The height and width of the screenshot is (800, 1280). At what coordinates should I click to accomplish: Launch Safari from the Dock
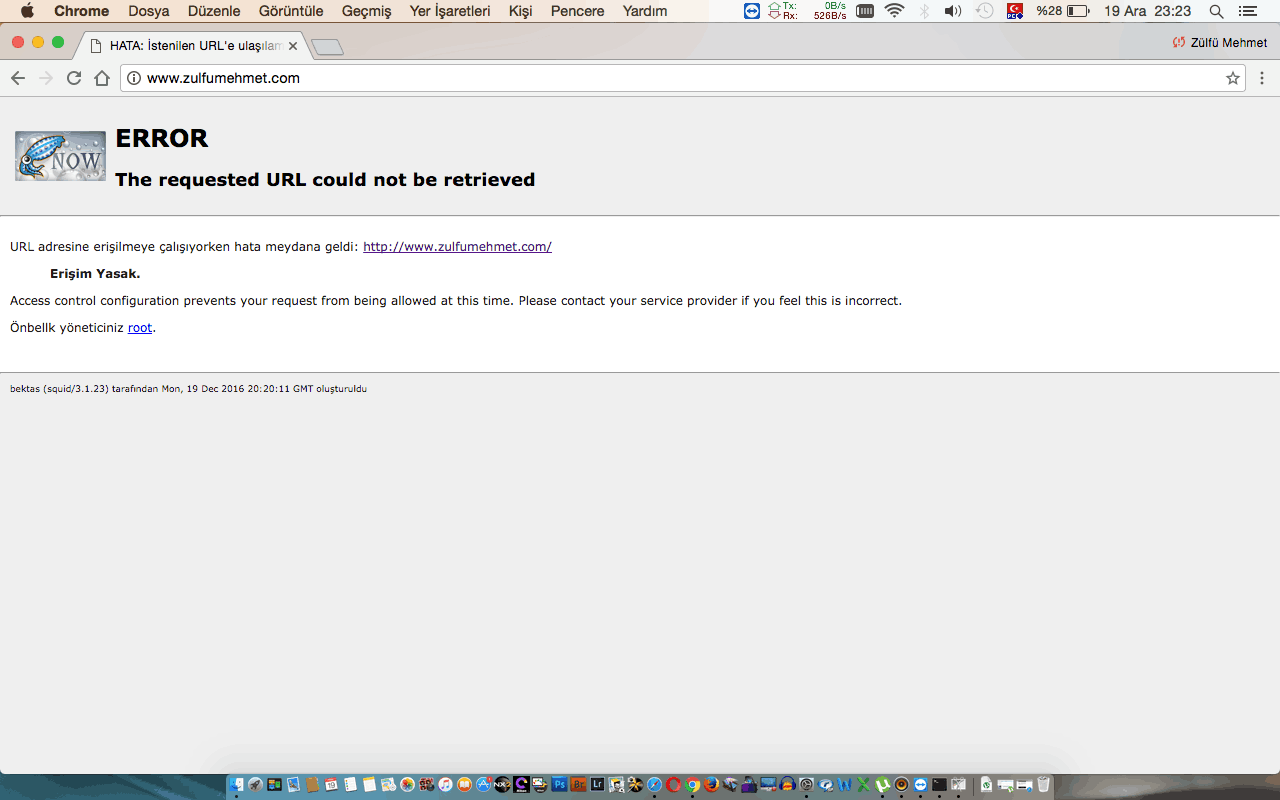pyautogui.click(x=654, y=785)
